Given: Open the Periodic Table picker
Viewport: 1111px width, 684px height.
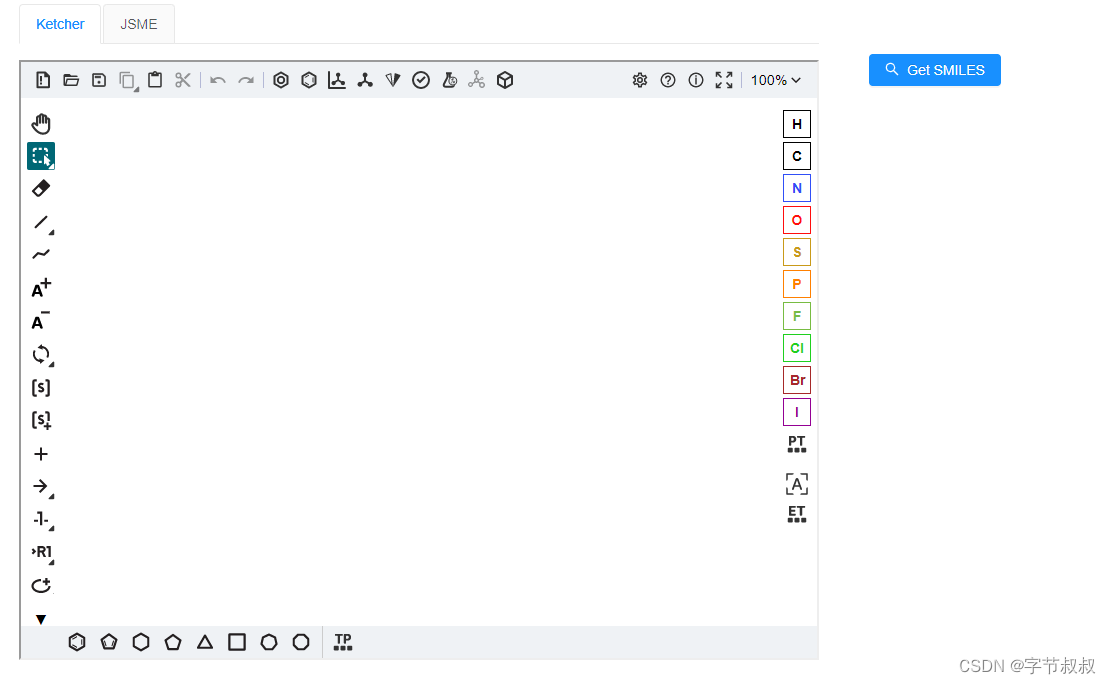Looking at the screenshot, I should pos(796,443).
